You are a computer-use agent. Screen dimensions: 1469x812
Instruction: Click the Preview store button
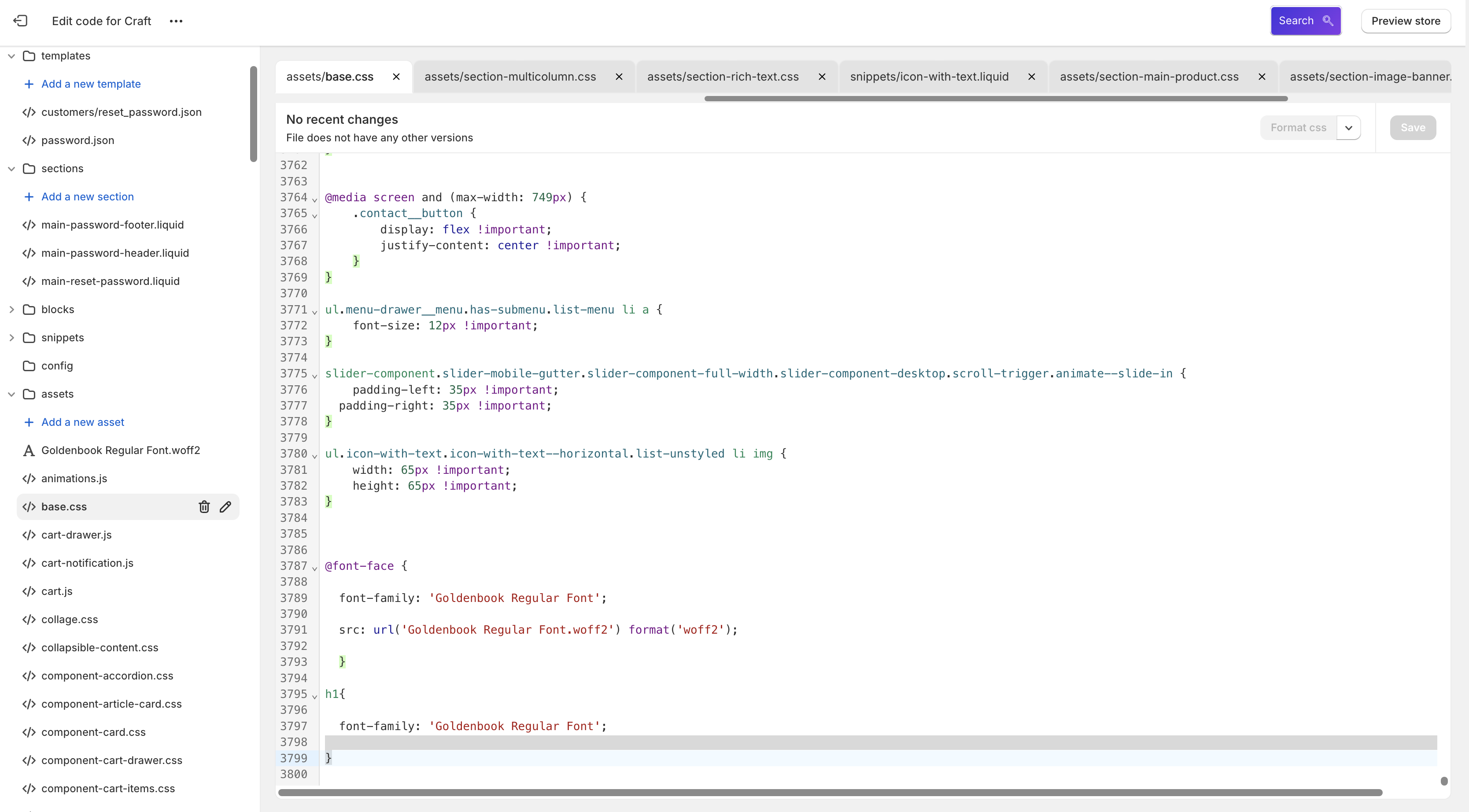coord(1405,21)
